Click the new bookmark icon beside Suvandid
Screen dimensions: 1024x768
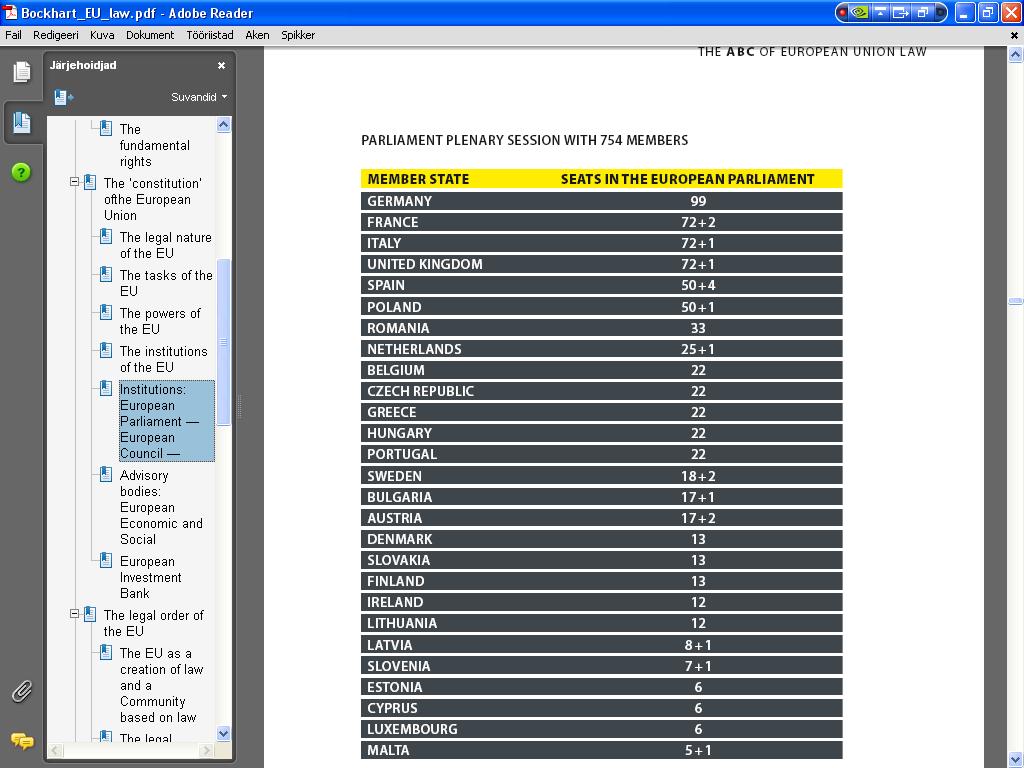click(x=64, y=97)
